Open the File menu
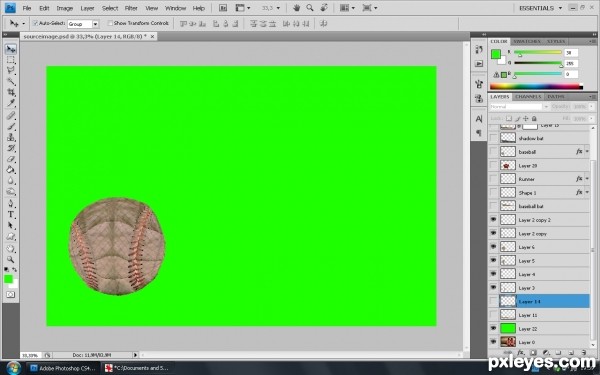This screenshot has height=375, width=600. coord(27,8)
